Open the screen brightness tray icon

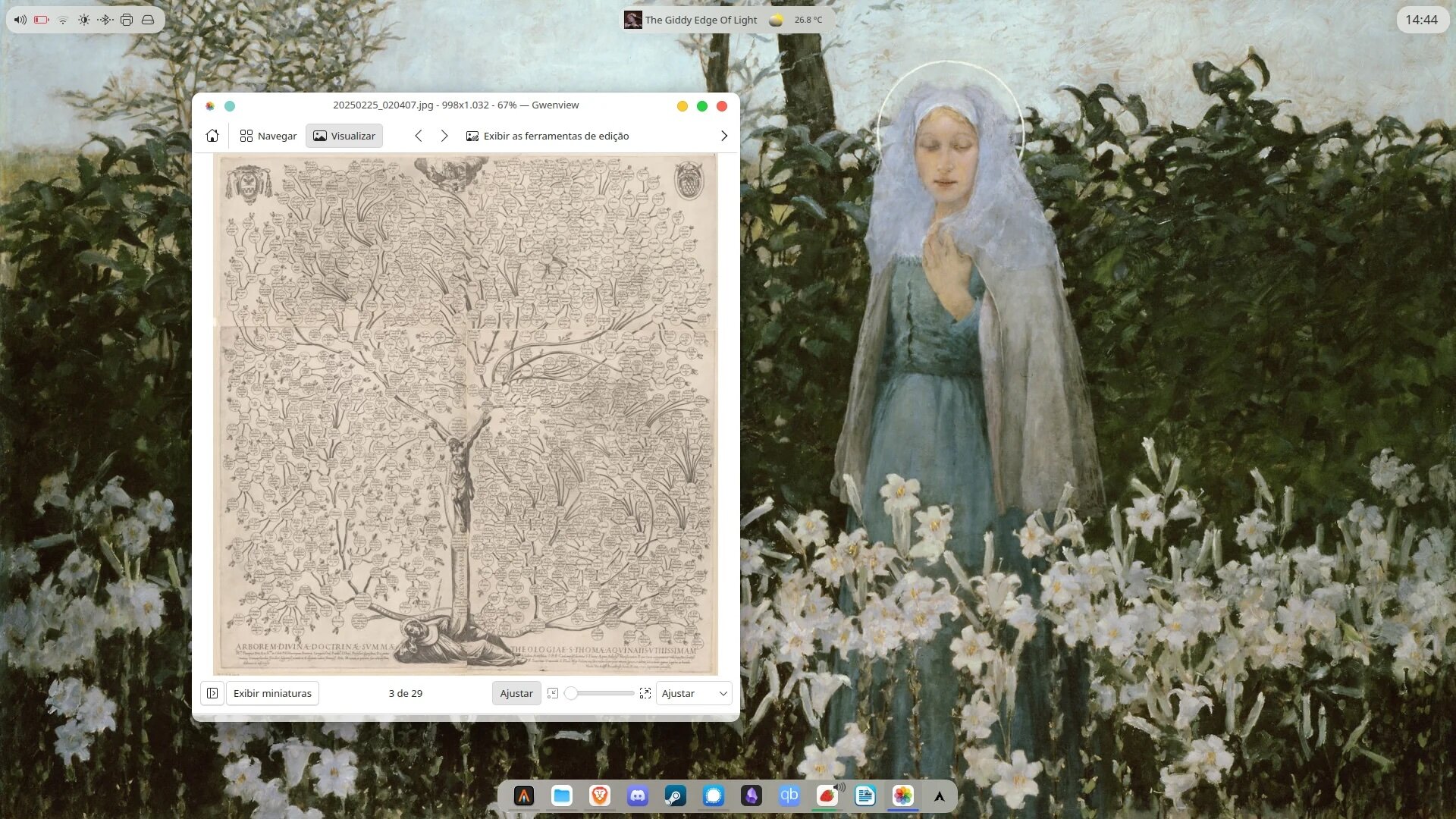click(x=84, y=20)
